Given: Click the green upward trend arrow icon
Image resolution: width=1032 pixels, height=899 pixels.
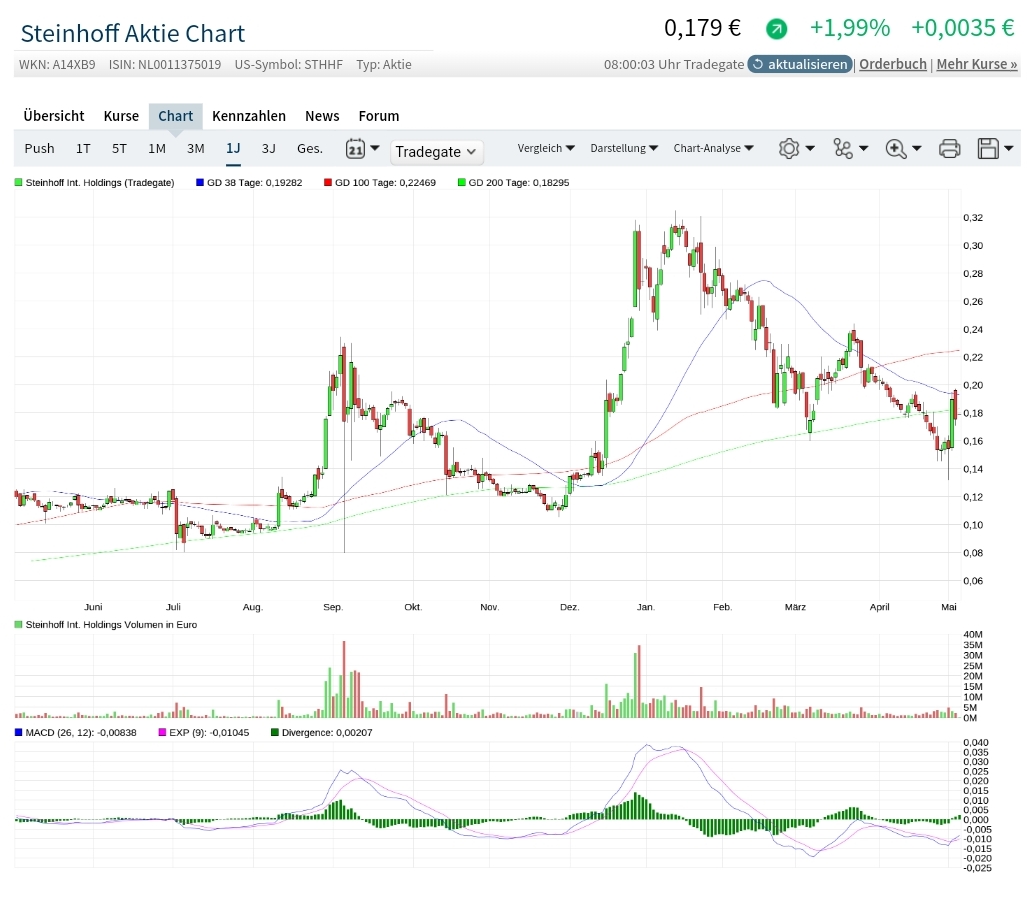Looking at the screenshot, I should (777, 28).
